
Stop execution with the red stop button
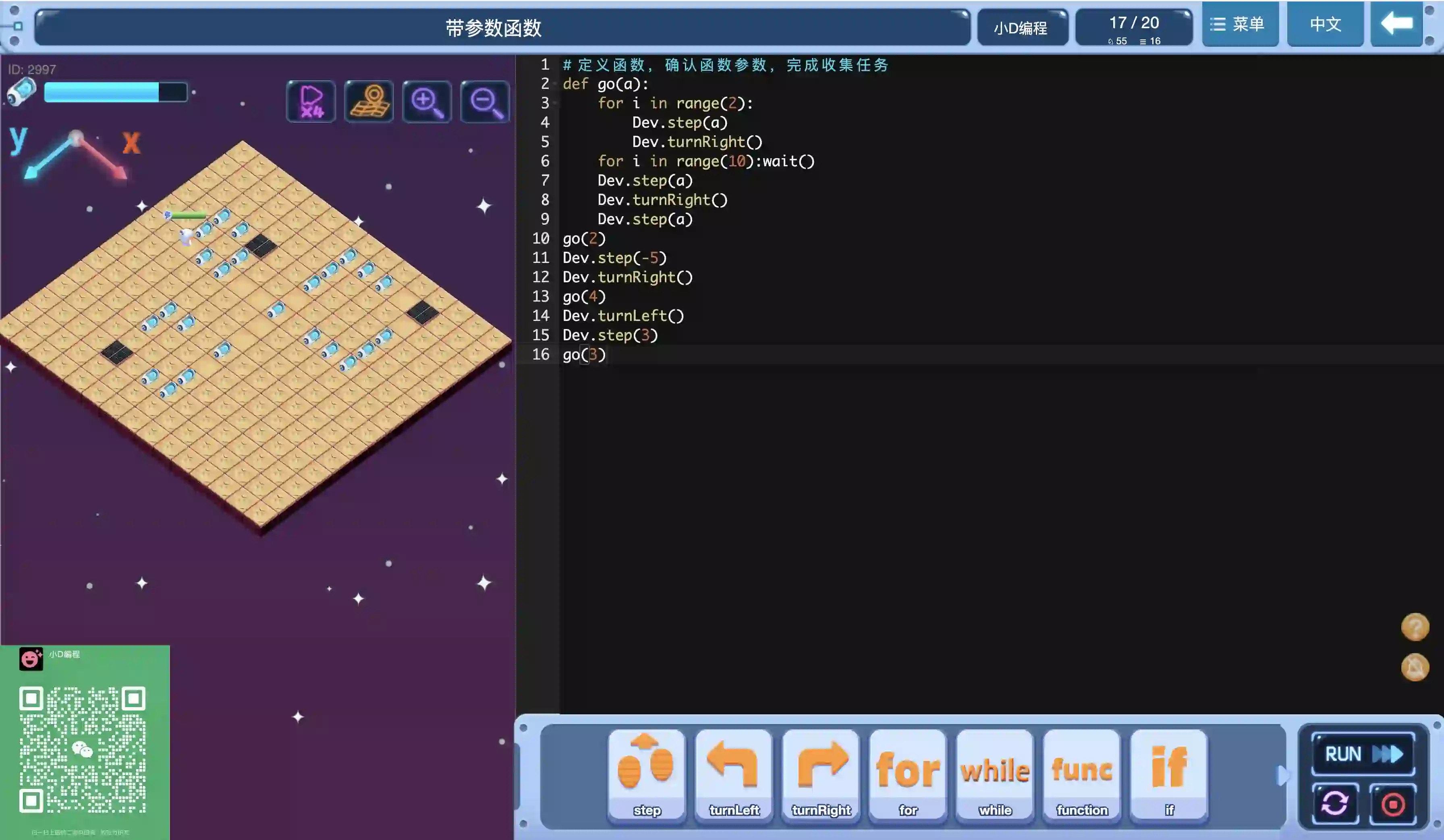1392,803
